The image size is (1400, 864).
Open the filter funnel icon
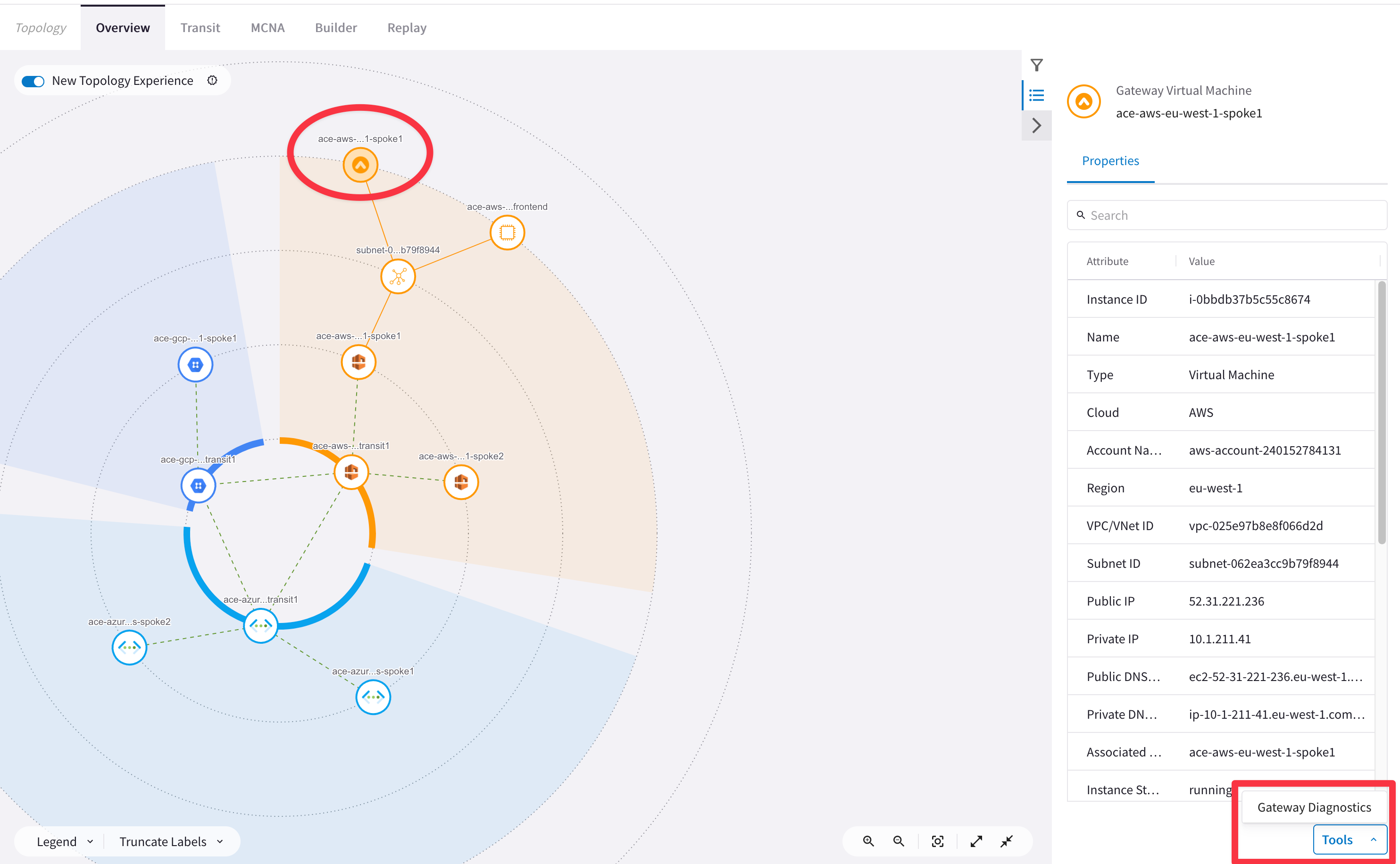tap(1037, 65)
